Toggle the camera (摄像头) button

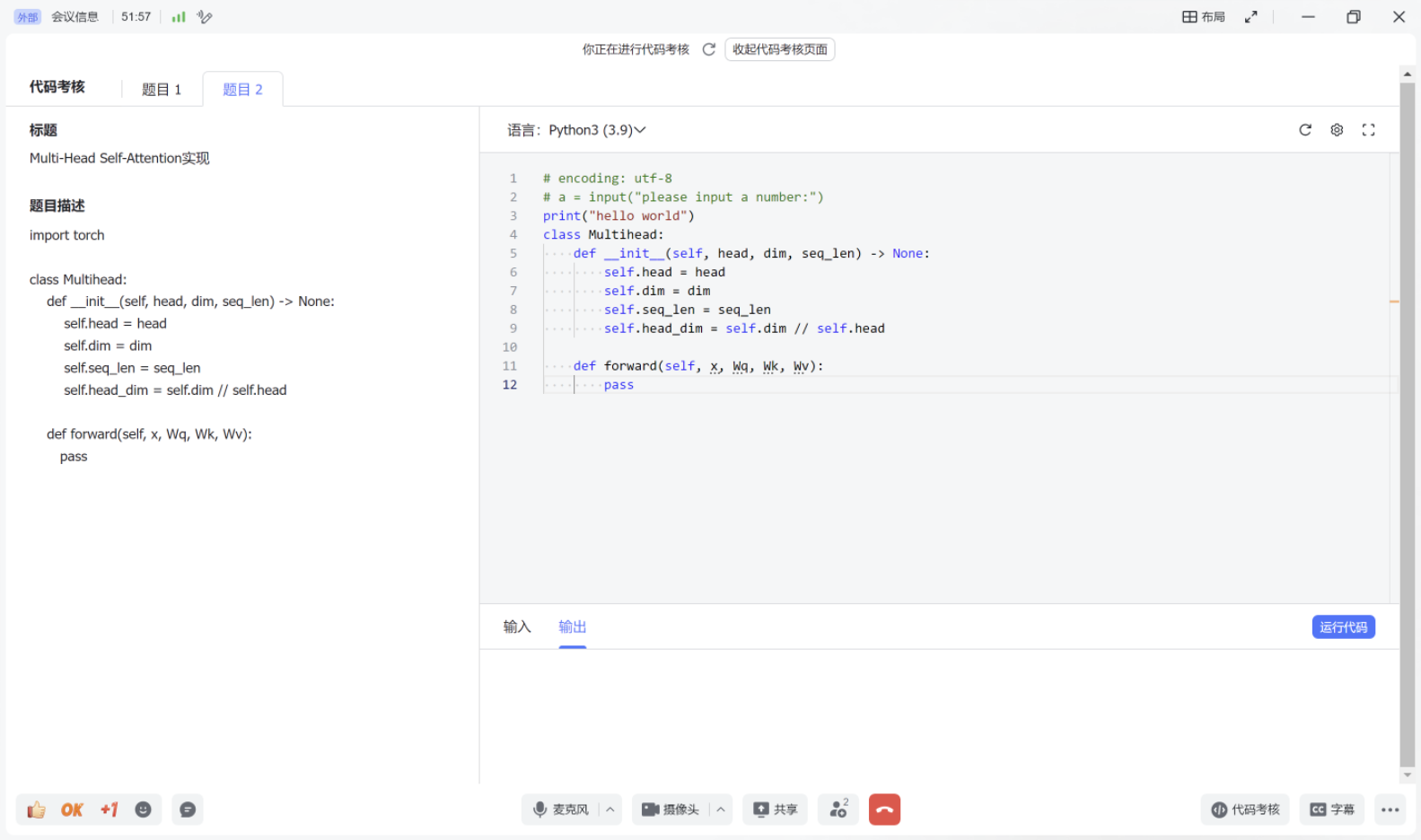[x=671, y=809]
